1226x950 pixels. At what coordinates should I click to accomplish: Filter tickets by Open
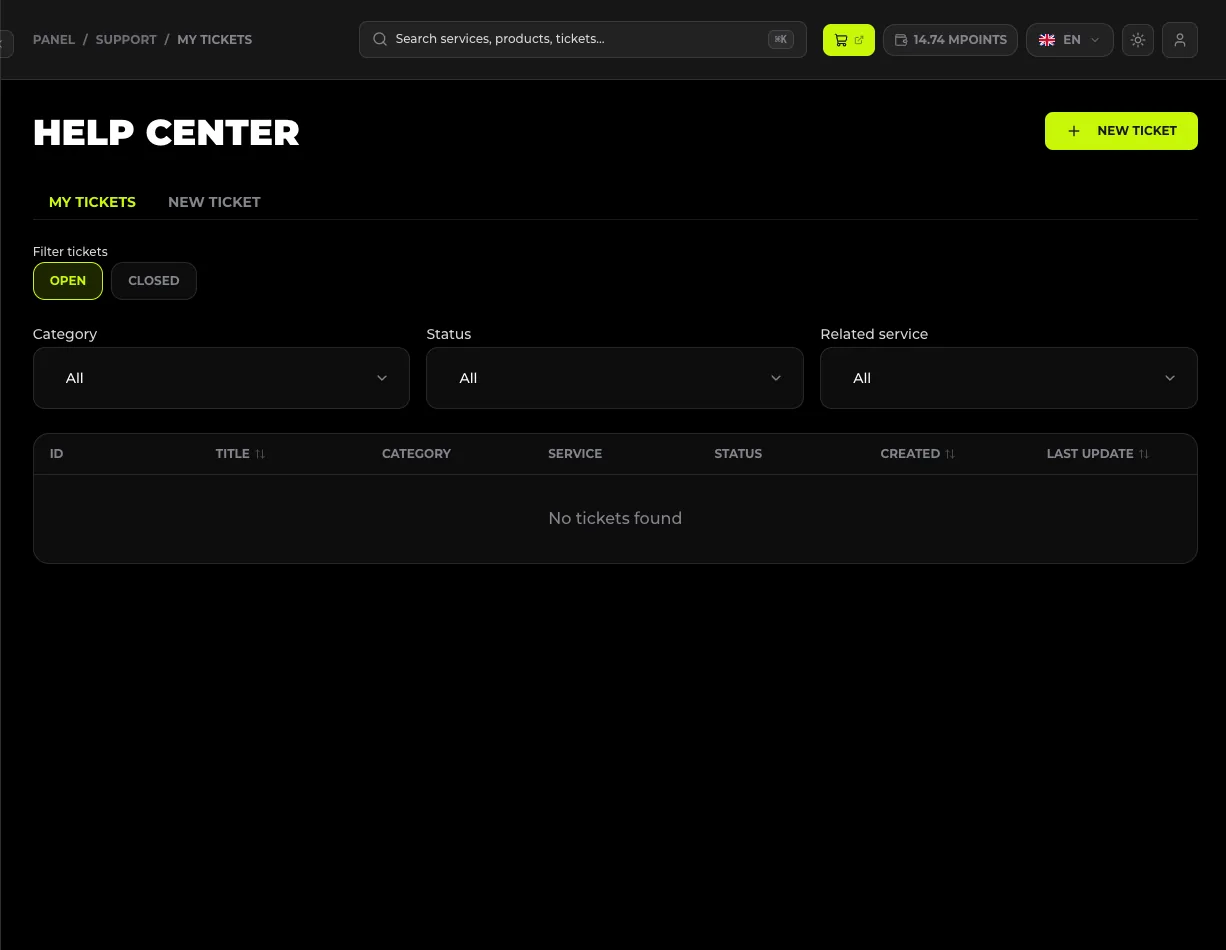click(68, 281)
